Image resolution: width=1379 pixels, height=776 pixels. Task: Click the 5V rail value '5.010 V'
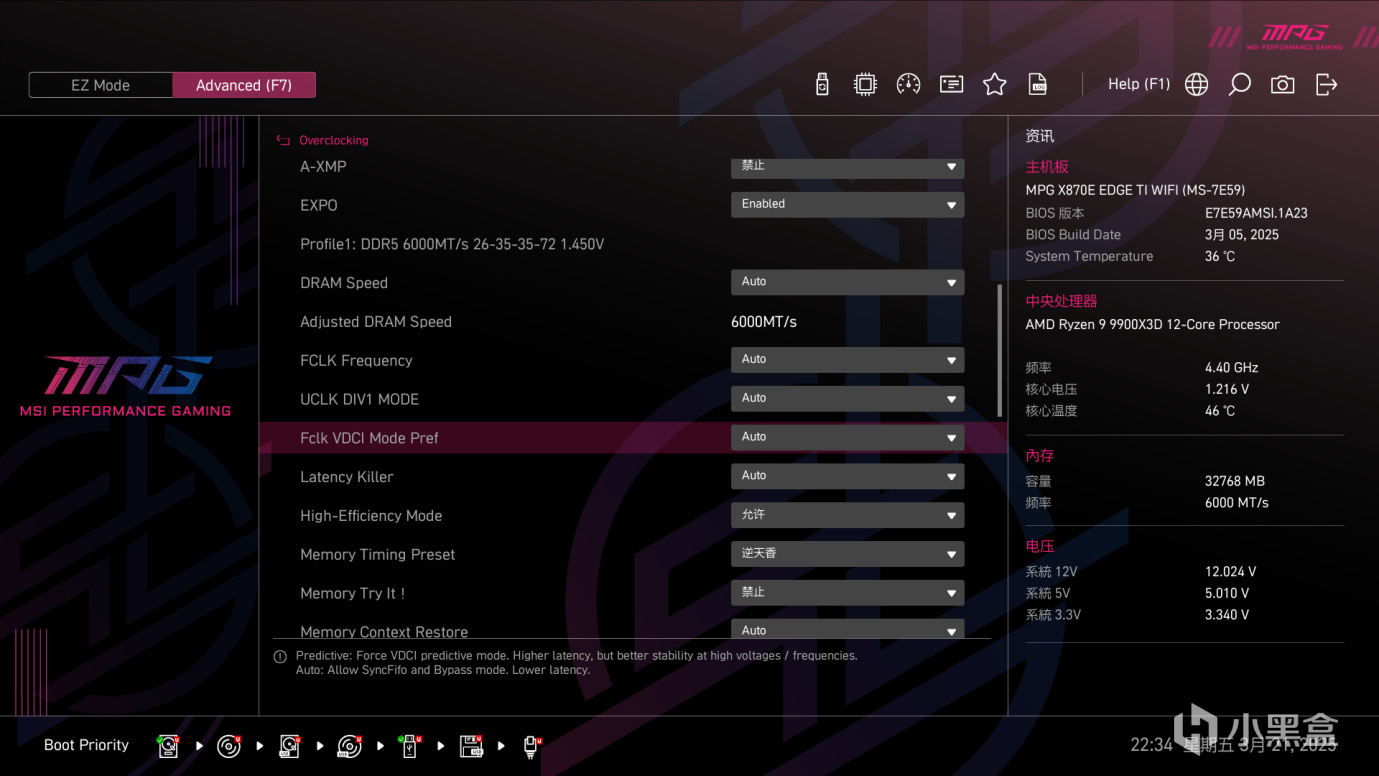(x=1227, y=593)
